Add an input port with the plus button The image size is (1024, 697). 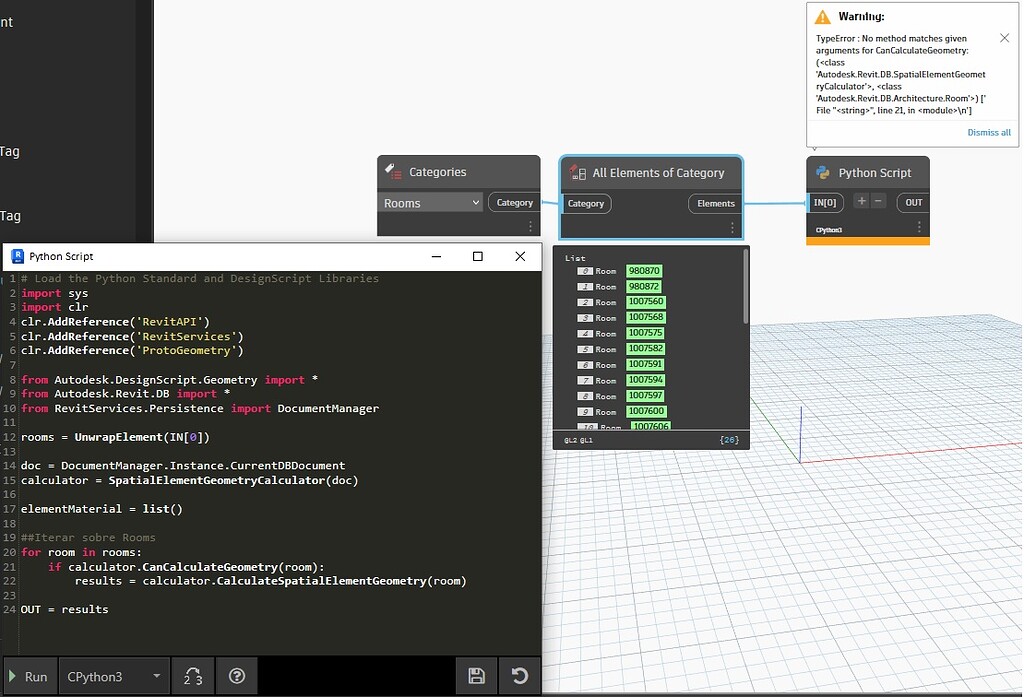[862, 201]
